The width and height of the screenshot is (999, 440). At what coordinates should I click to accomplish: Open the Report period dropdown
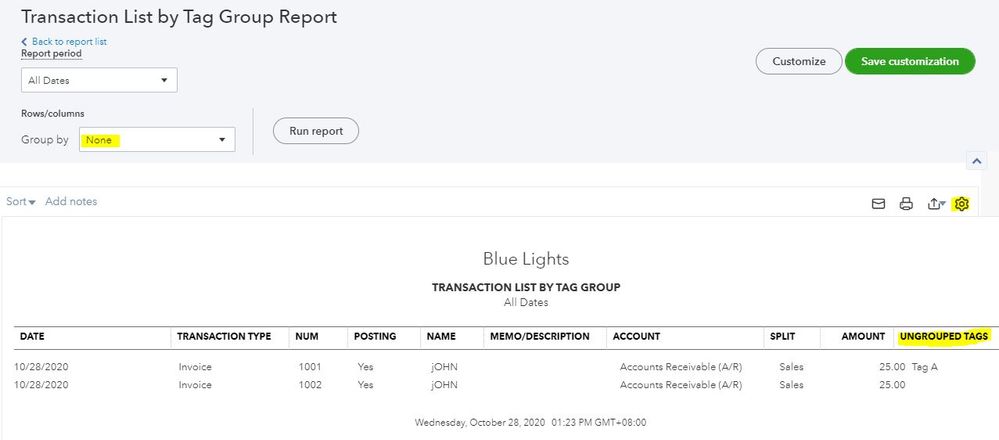[x=99, y=80]
